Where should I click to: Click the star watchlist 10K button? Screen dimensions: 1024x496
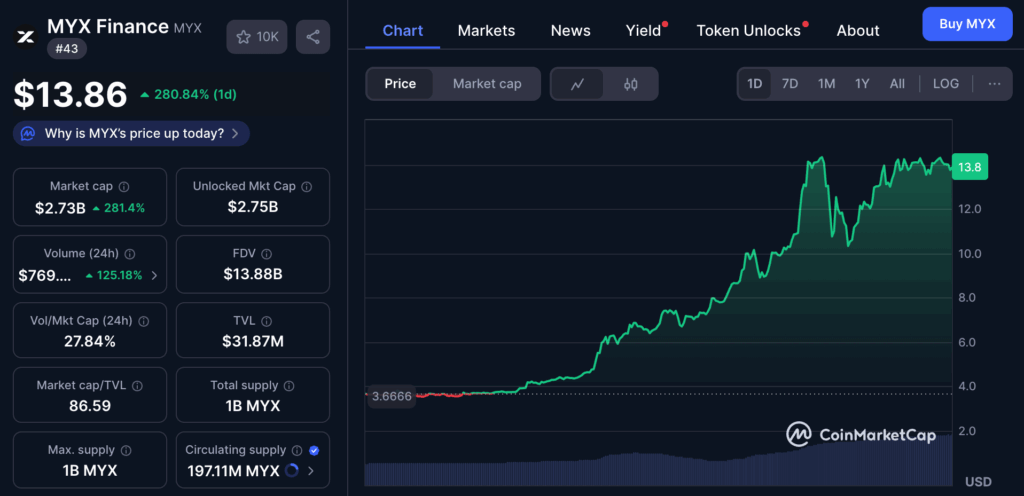click(x=257, y=37)
